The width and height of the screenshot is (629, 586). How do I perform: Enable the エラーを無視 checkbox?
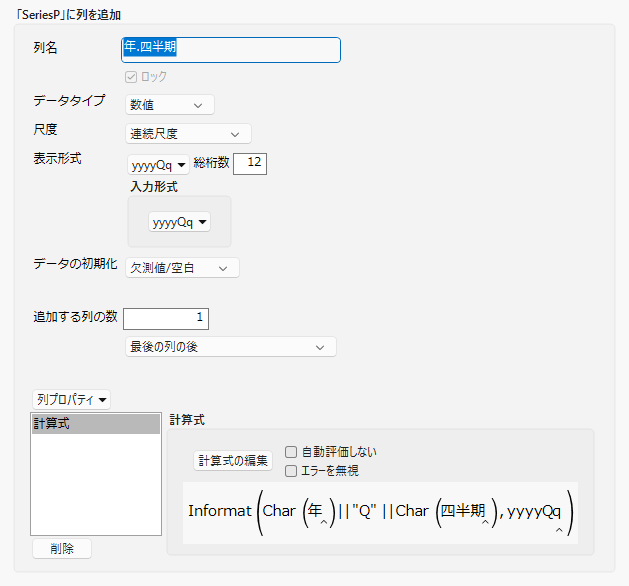[x=291, y=471]
